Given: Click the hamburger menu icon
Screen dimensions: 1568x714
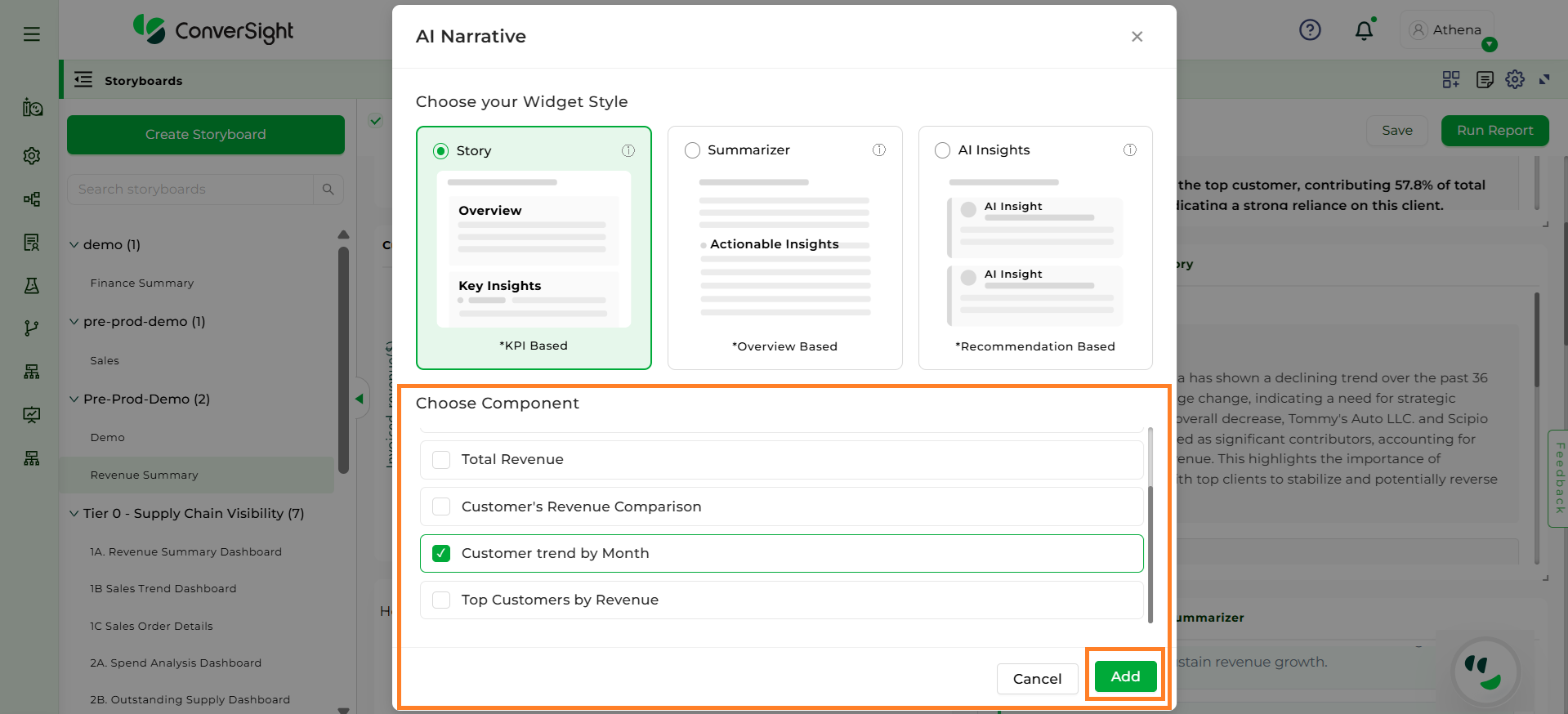Looking at the screenshot, I should [32, 33].
